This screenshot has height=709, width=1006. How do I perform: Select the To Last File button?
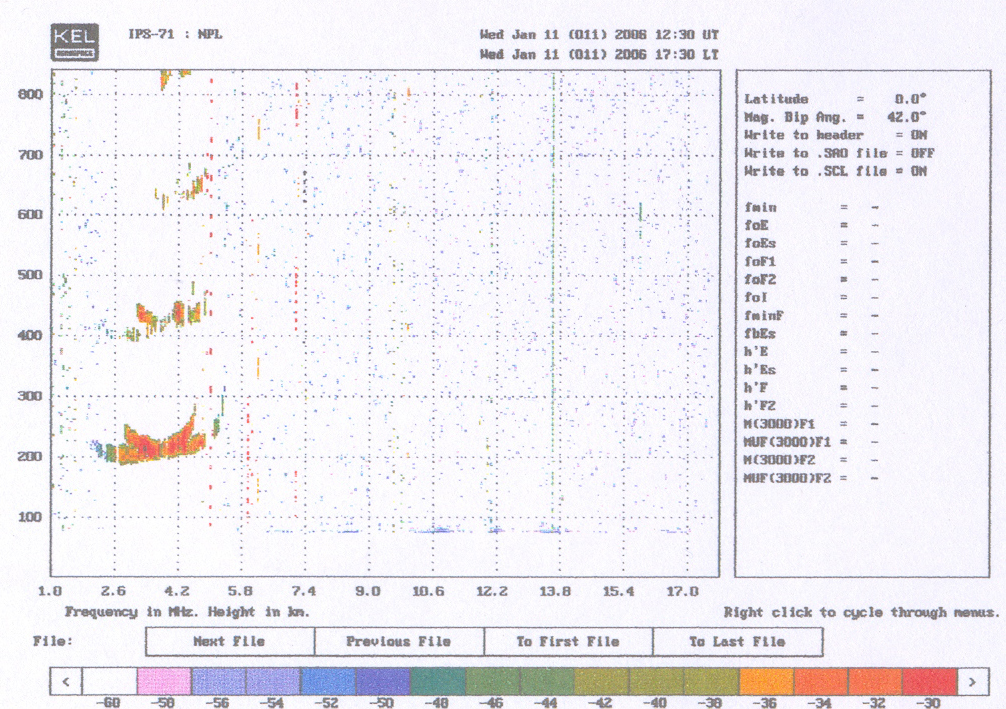(x=737, y=641)
